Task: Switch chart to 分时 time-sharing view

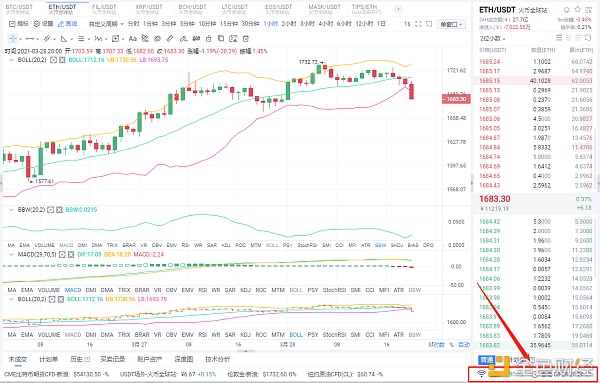Action: point(134,24)
